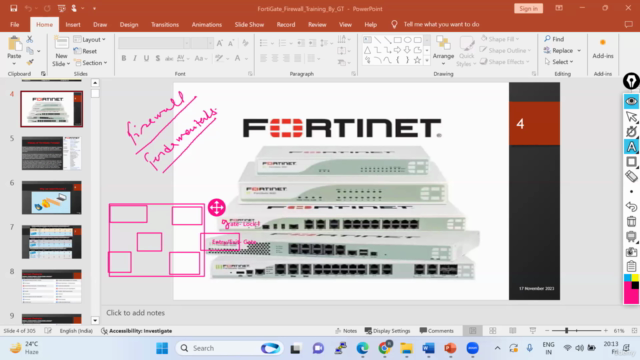
Task: Toggle Align Left paragraph button
Action: (264, 58)
